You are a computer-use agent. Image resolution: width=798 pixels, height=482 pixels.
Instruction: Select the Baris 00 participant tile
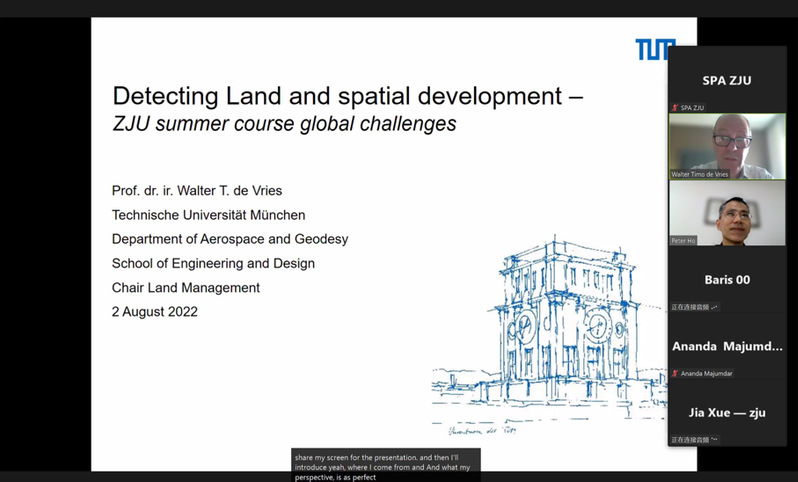tap(726, 280)
